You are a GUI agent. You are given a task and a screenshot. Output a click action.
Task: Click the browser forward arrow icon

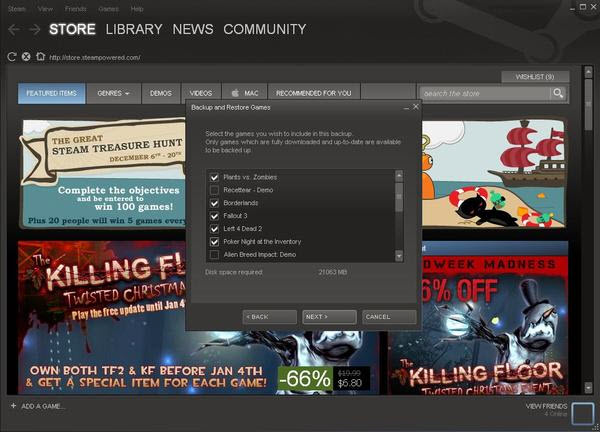pos(33,30)
